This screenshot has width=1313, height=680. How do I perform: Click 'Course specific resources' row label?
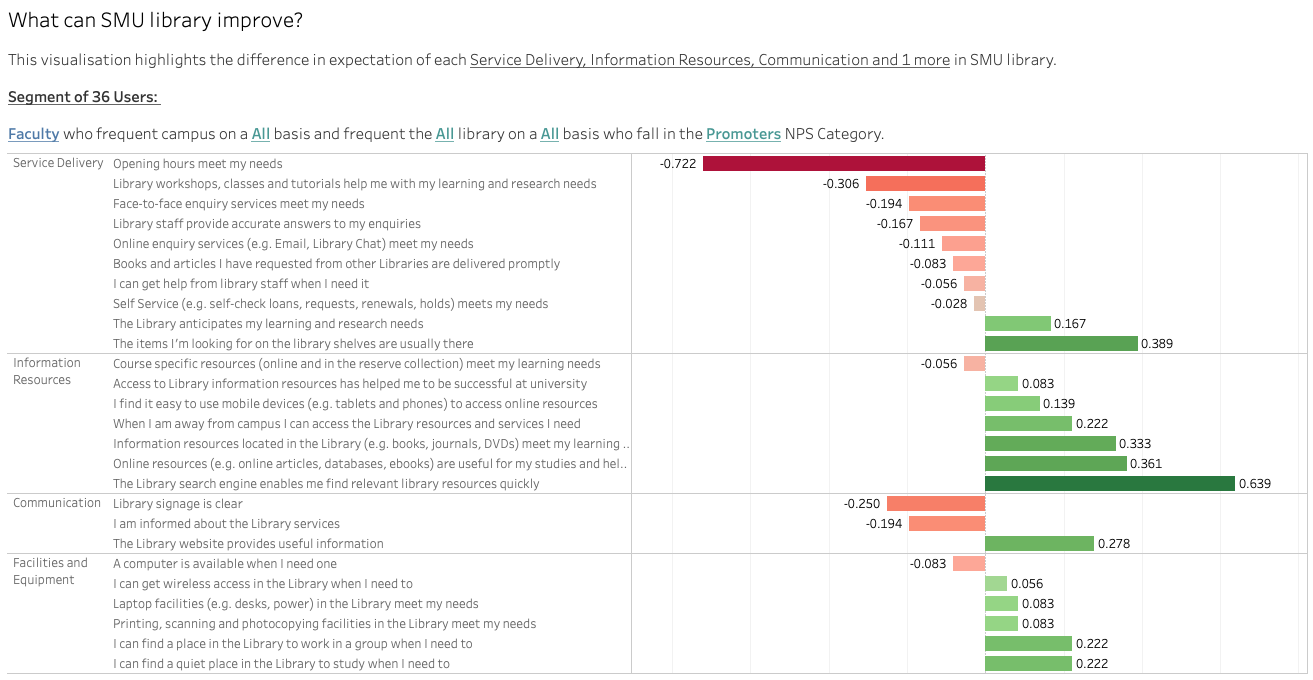357,363
